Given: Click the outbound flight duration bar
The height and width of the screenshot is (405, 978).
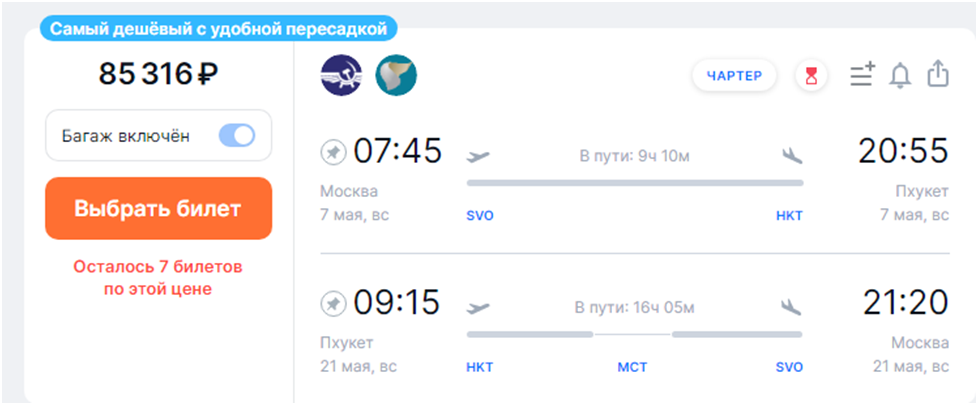Looking at the screenshot, I should pyautogui.click(x=635, y=183).
